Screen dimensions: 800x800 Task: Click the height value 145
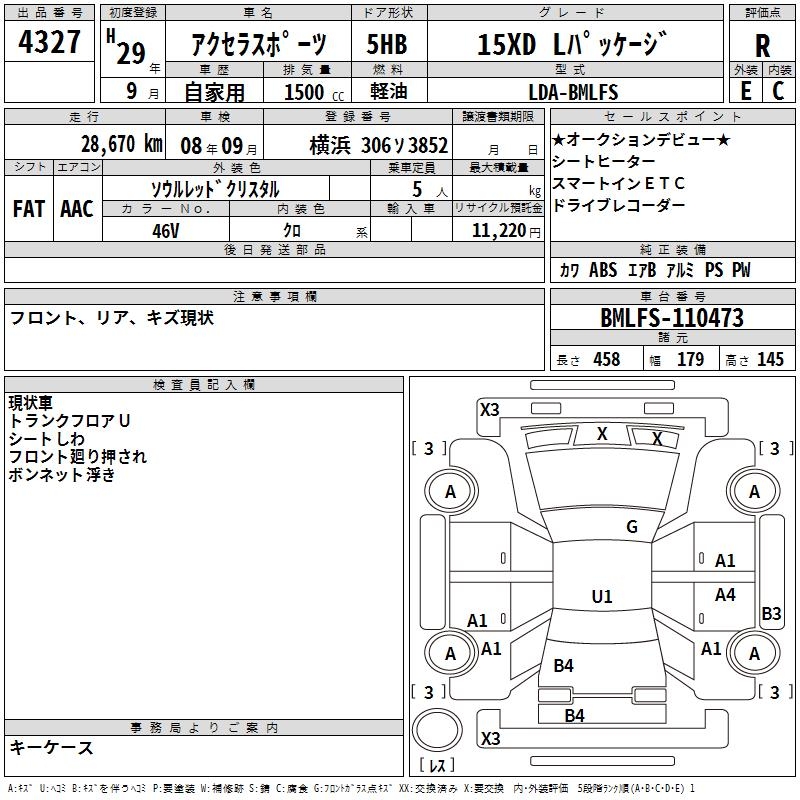pos(770,359)
